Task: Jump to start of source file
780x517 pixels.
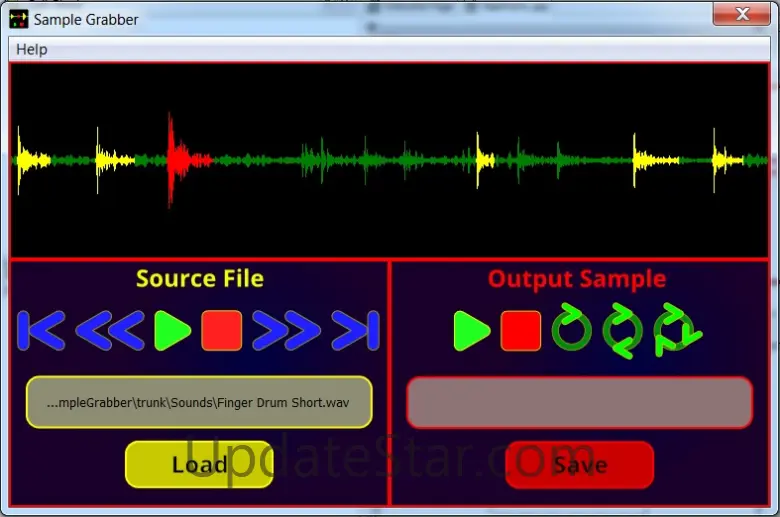Action: [41, 331]
